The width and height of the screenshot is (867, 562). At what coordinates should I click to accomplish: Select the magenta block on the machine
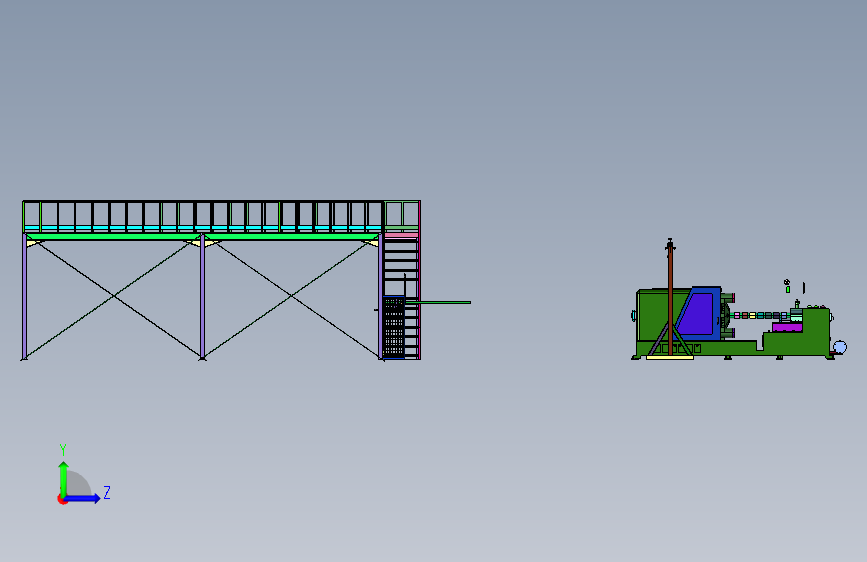[x=787, y=328]
